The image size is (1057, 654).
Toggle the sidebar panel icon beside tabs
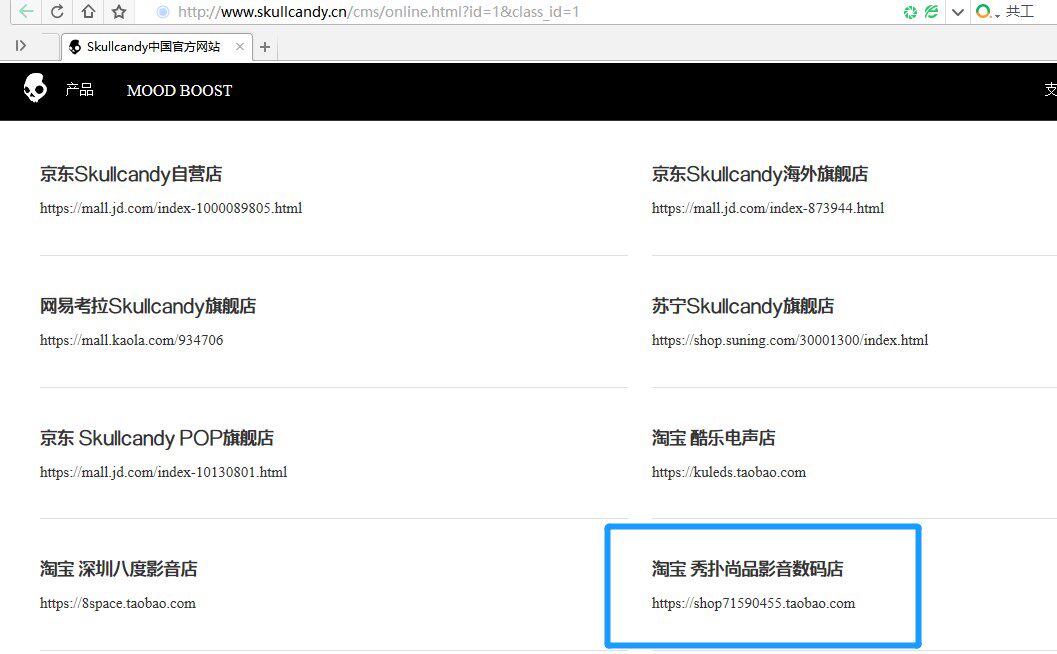(21, 46)
